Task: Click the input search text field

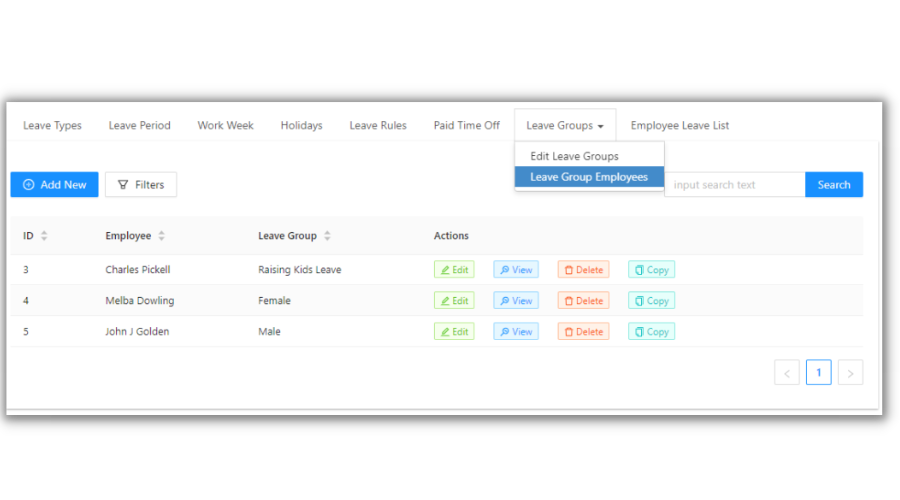Action: [x=735, y=185]
